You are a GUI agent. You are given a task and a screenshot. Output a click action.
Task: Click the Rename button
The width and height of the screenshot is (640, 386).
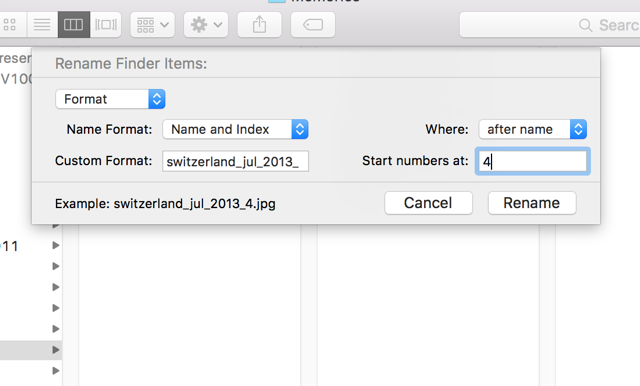[x=532, y=203]
